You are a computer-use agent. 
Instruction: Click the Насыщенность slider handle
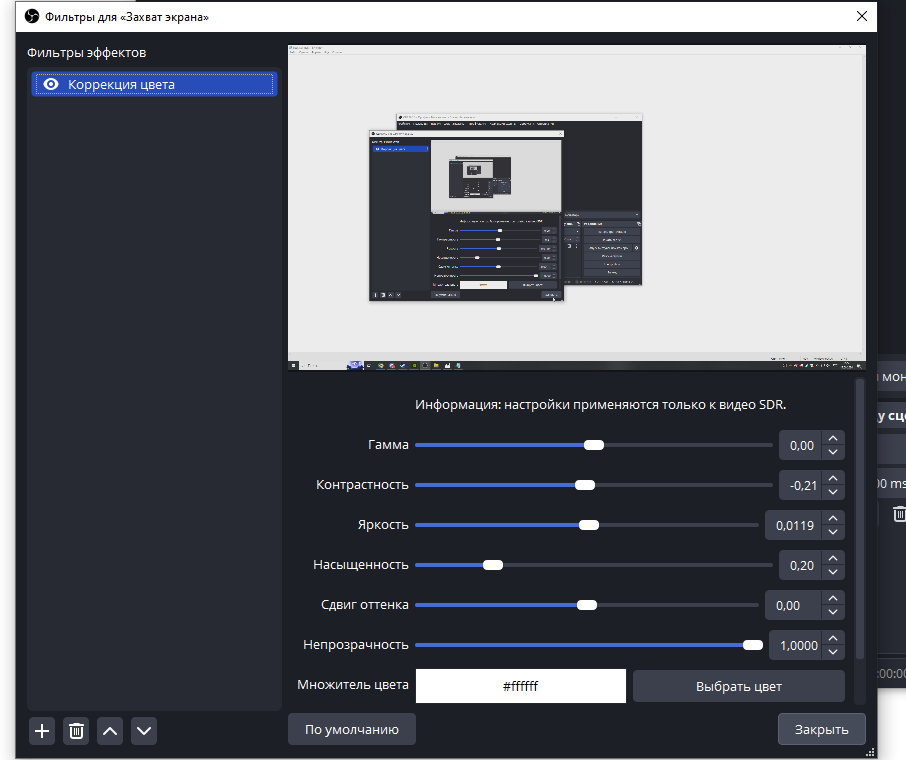(493, 565)
